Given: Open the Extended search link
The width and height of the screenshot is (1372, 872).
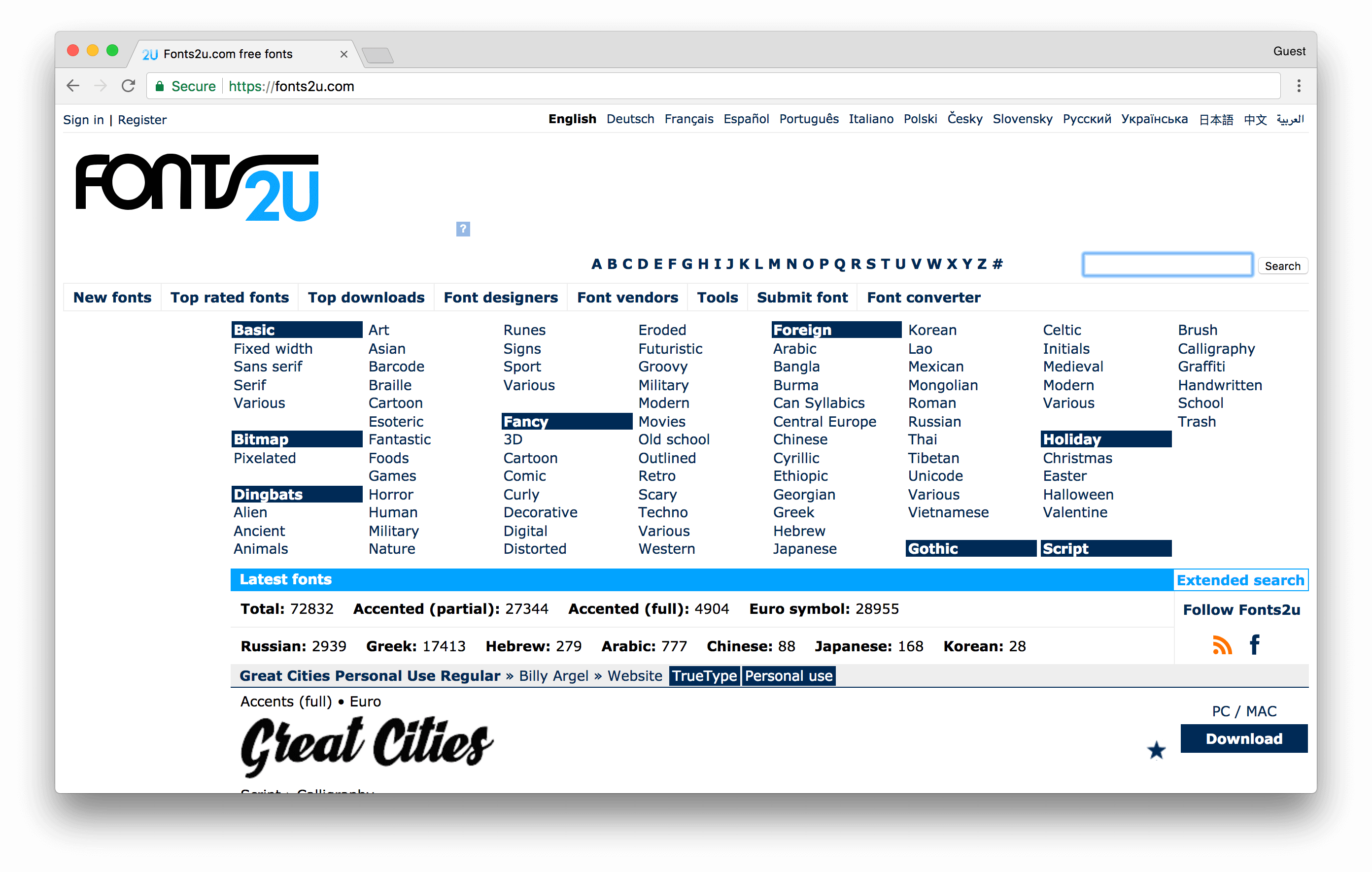Looking at the screenshot, I should [1240, 579].
